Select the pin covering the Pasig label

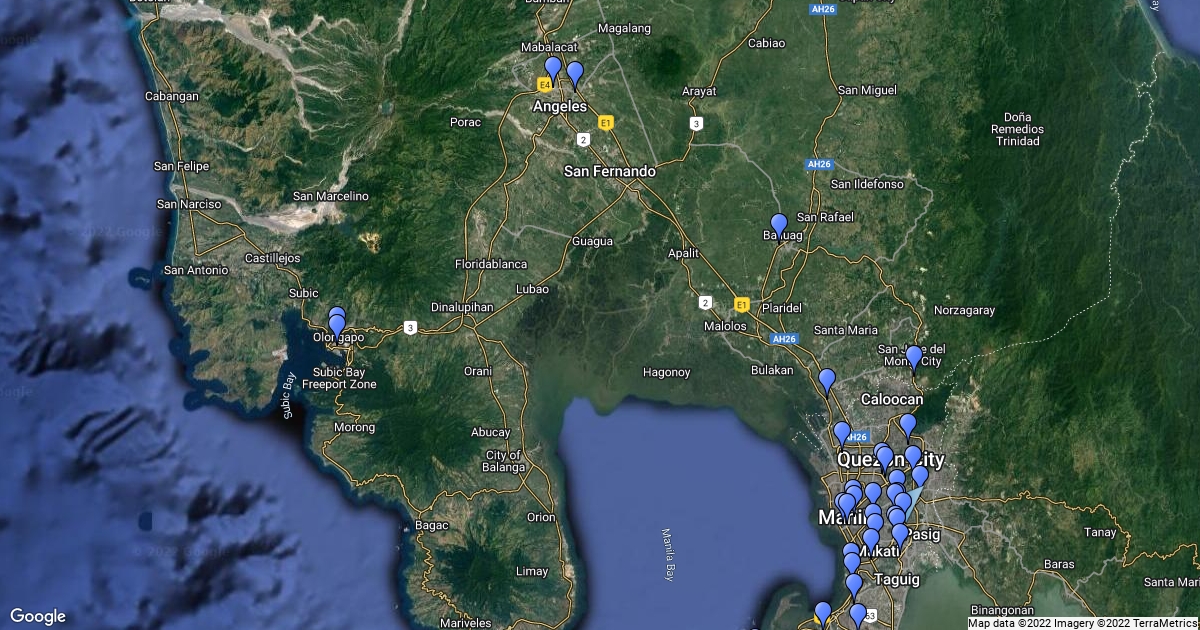(899, 535)
